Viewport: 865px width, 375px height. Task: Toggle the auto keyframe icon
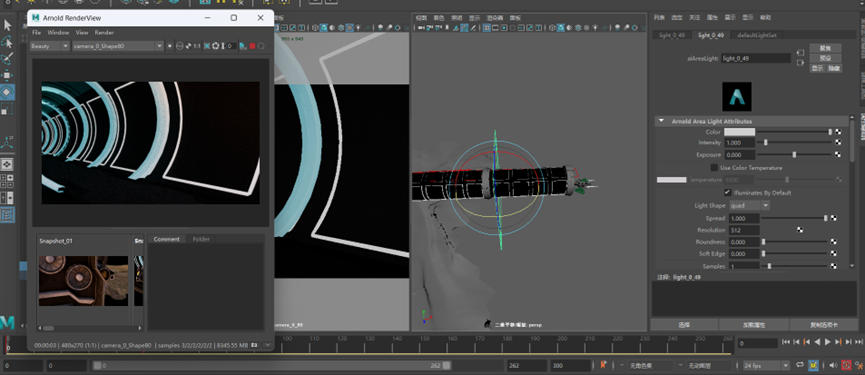[x=813, y=365]
